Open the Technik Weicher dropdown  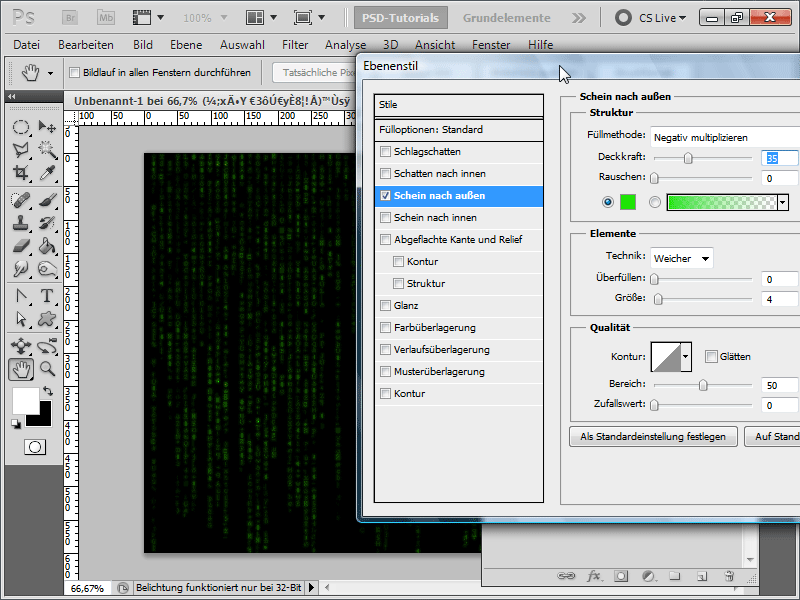pyautogui.click(x=682, y=258)
